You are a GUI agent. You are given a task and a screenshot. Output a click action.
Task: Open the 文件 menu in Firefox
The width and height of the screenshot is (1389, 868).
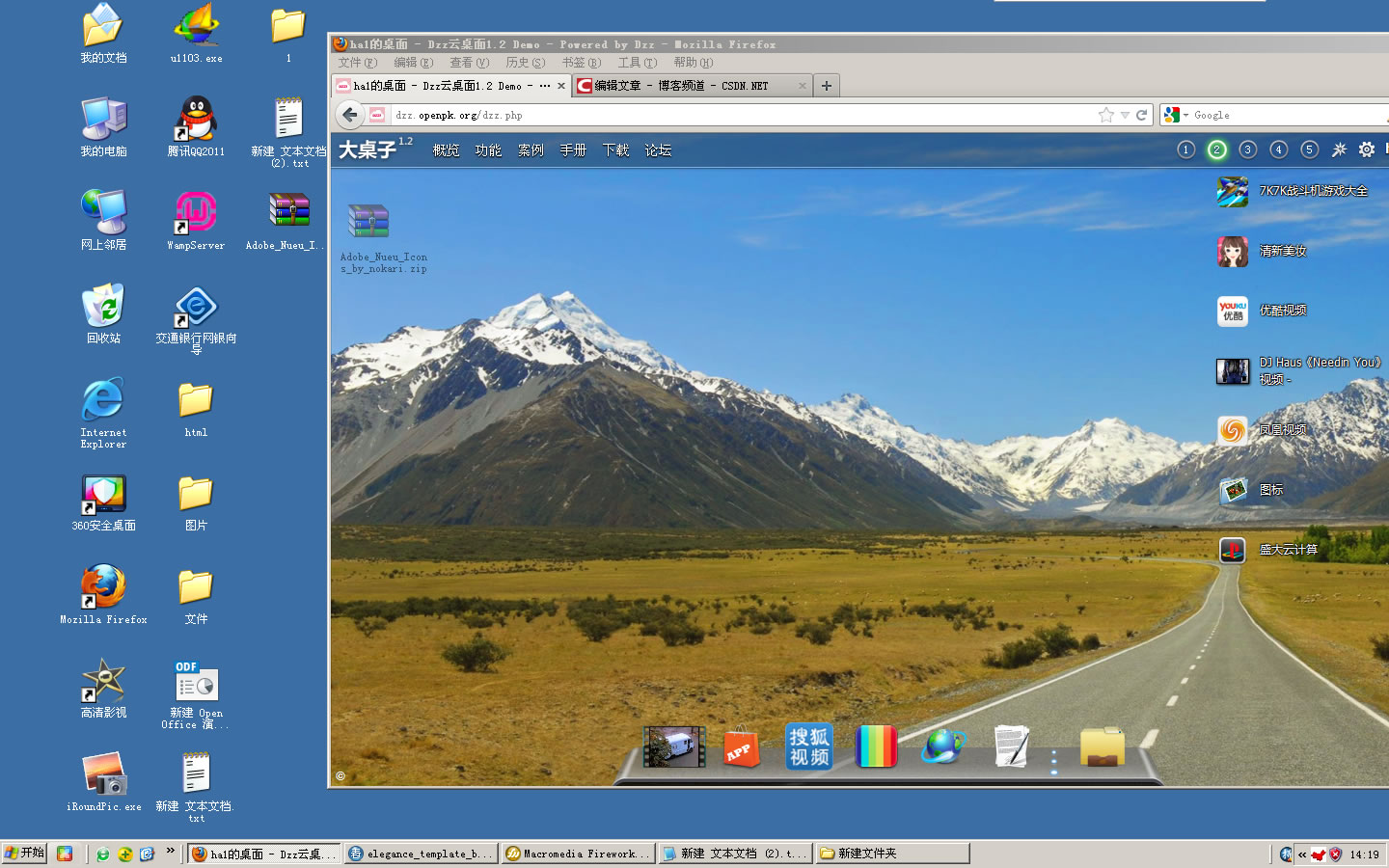357,63
